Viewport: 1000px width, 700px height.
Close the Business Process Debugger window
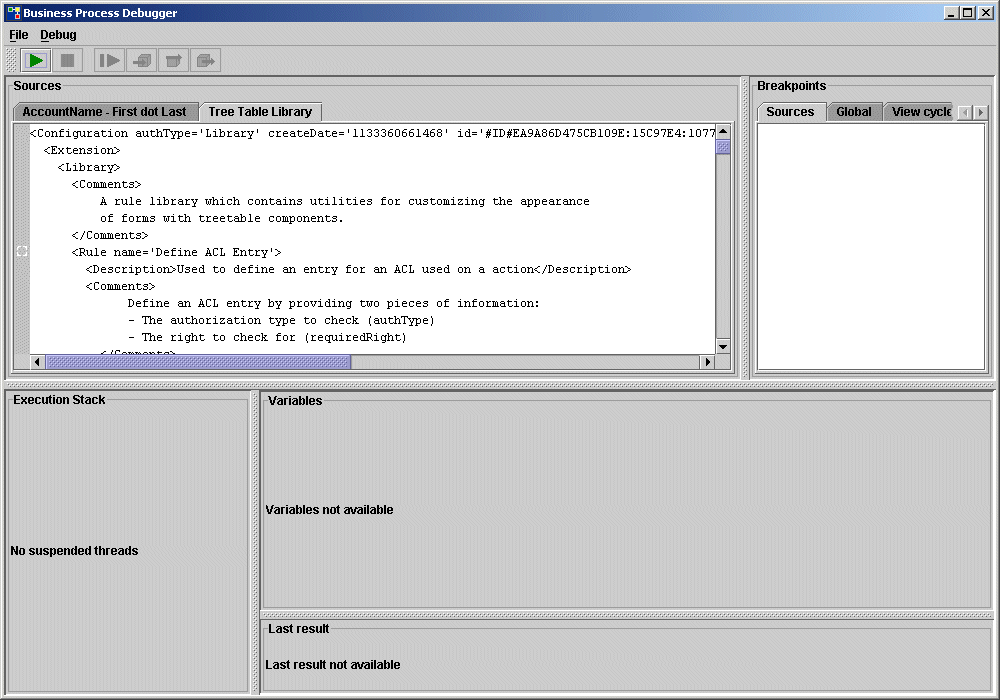985,12
